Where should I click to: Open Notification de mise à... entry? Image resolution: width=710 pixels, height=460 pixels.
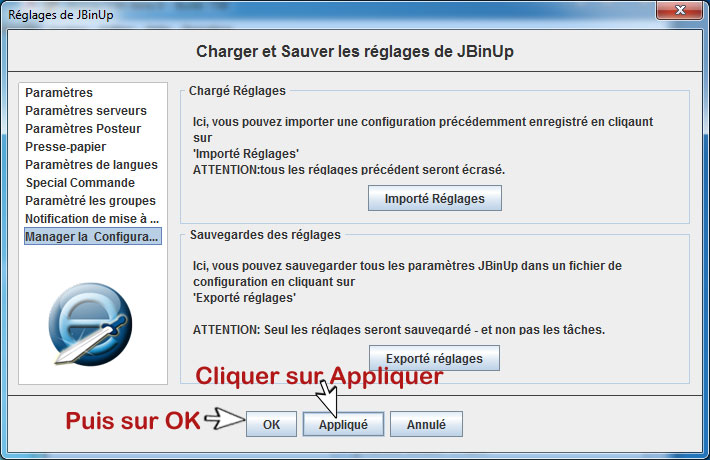[92, 219]
